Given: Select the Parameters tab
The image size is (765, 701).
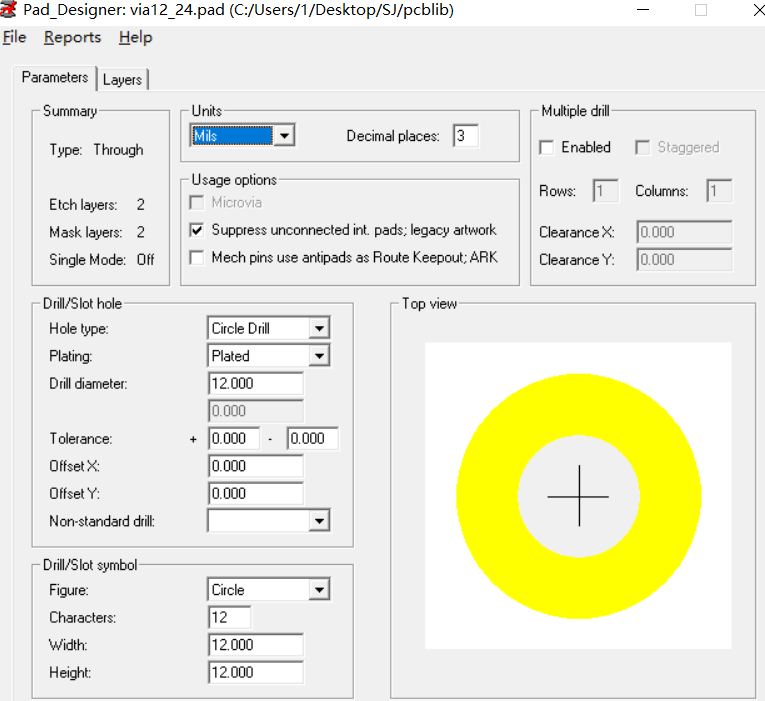Looking at the screenshot, I should 55,78.
